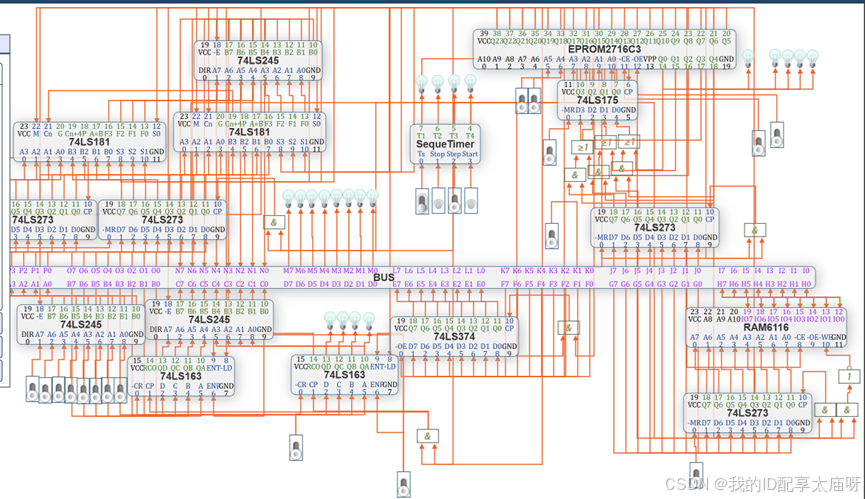Select the & gate below the right 74LS163
Image resolution: width=865 pixels, height=499 pixels.
point(428,436)
